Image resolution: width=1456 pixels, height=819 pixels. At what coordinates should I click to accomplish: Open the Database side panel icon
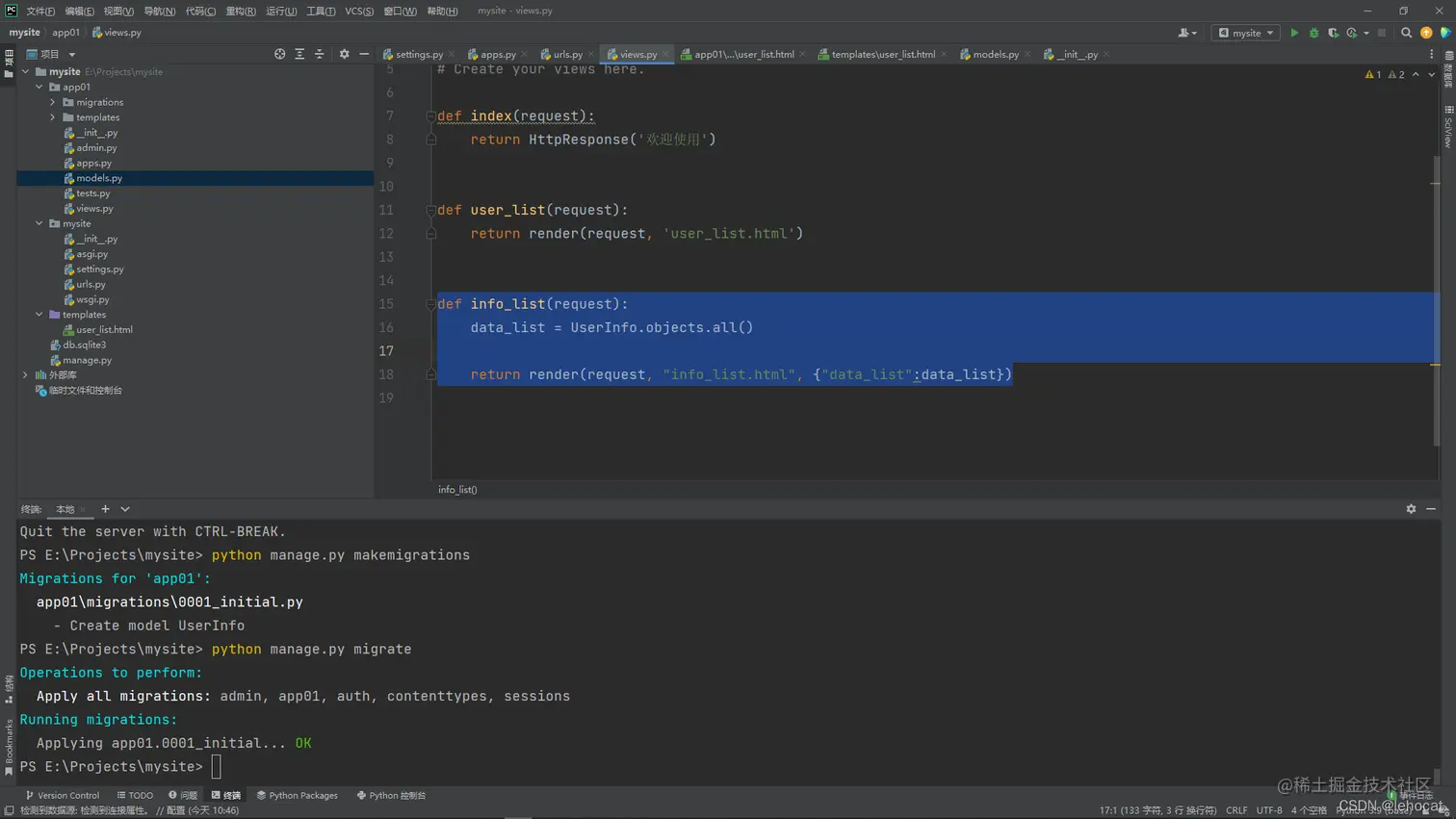pos(1448,70)
